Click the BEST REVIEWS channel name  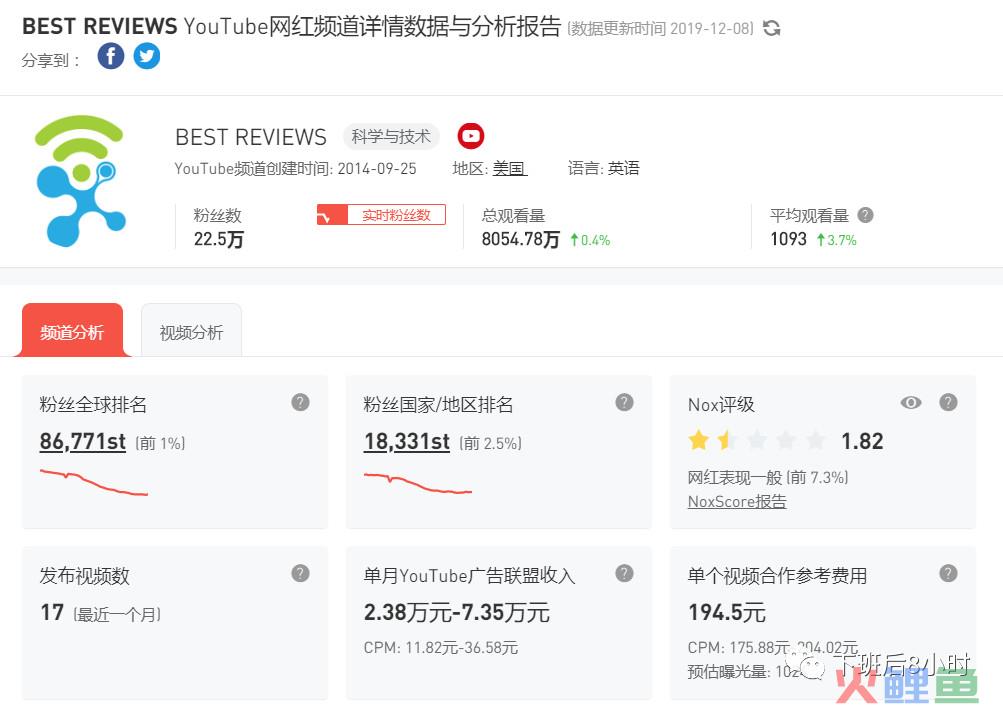251,137
